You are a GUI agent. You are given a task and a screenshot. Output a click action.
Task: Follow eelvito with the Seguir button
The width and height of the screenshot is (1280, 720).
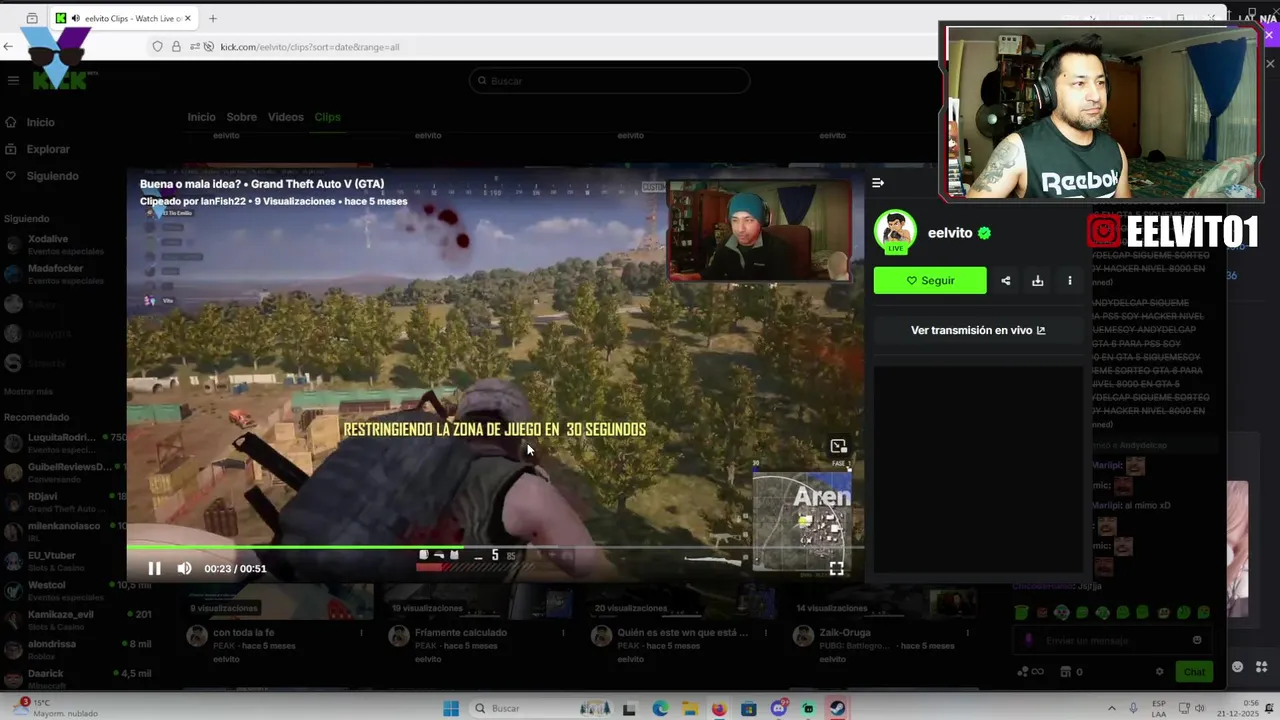(930, 281)
